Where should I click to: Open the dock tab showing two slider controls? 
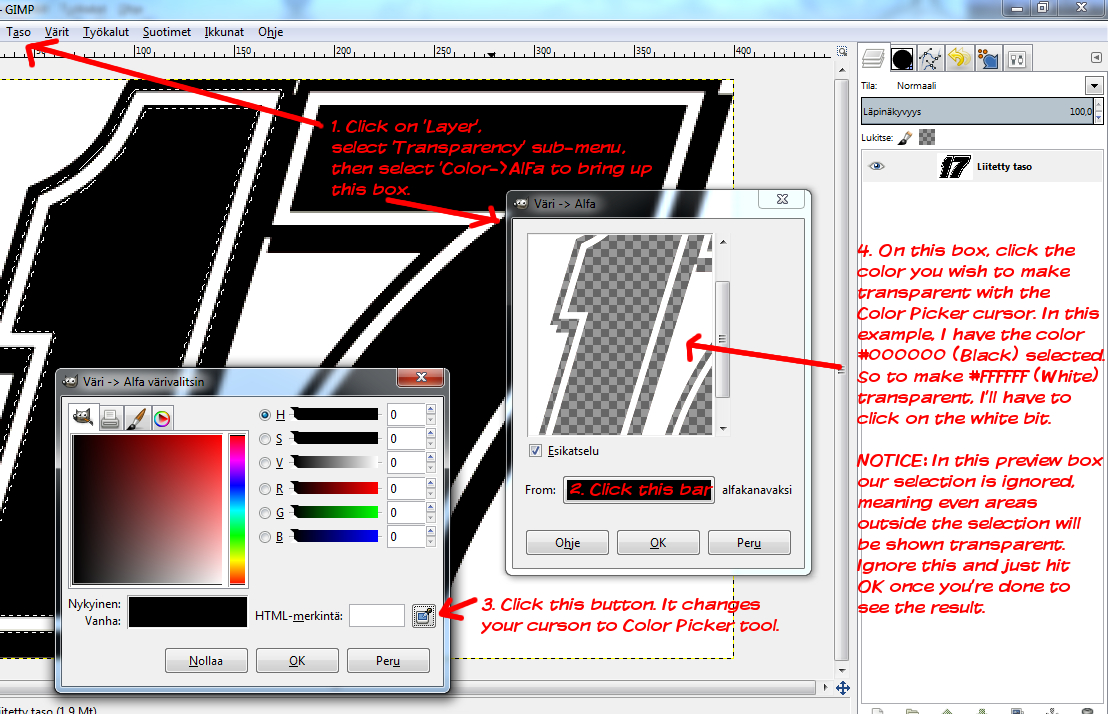[x=1017, y=59]
